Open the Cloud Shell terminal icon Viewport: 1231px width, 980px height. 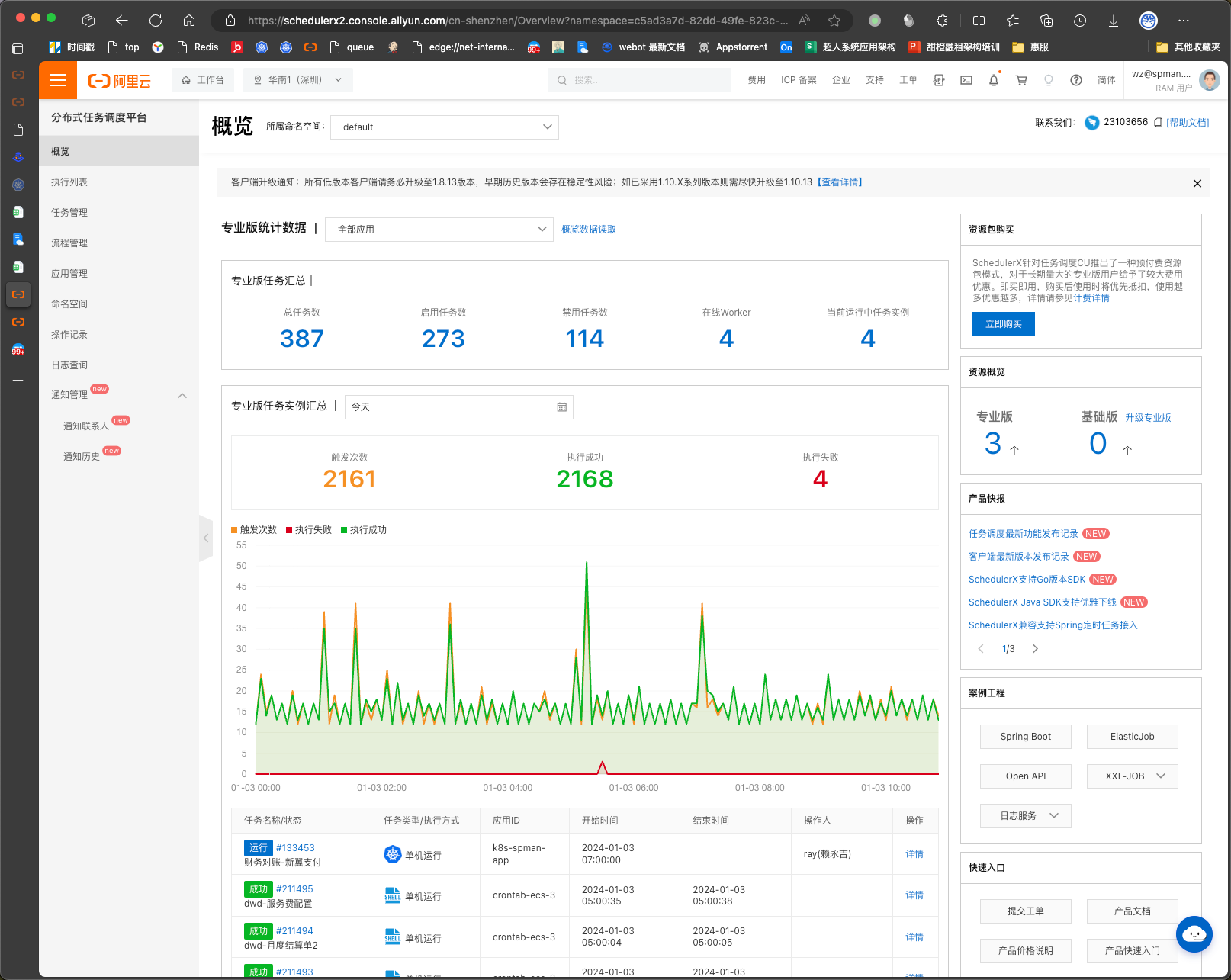tap(966, 80)
